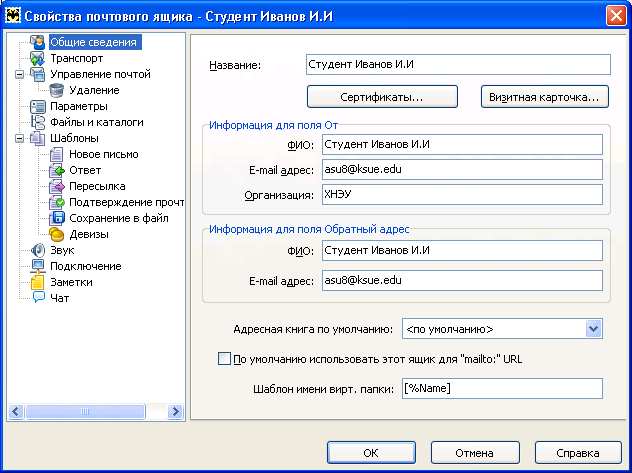Open help with Справка button
This screenshot has height=473, width=632.
tap(578, 453)
